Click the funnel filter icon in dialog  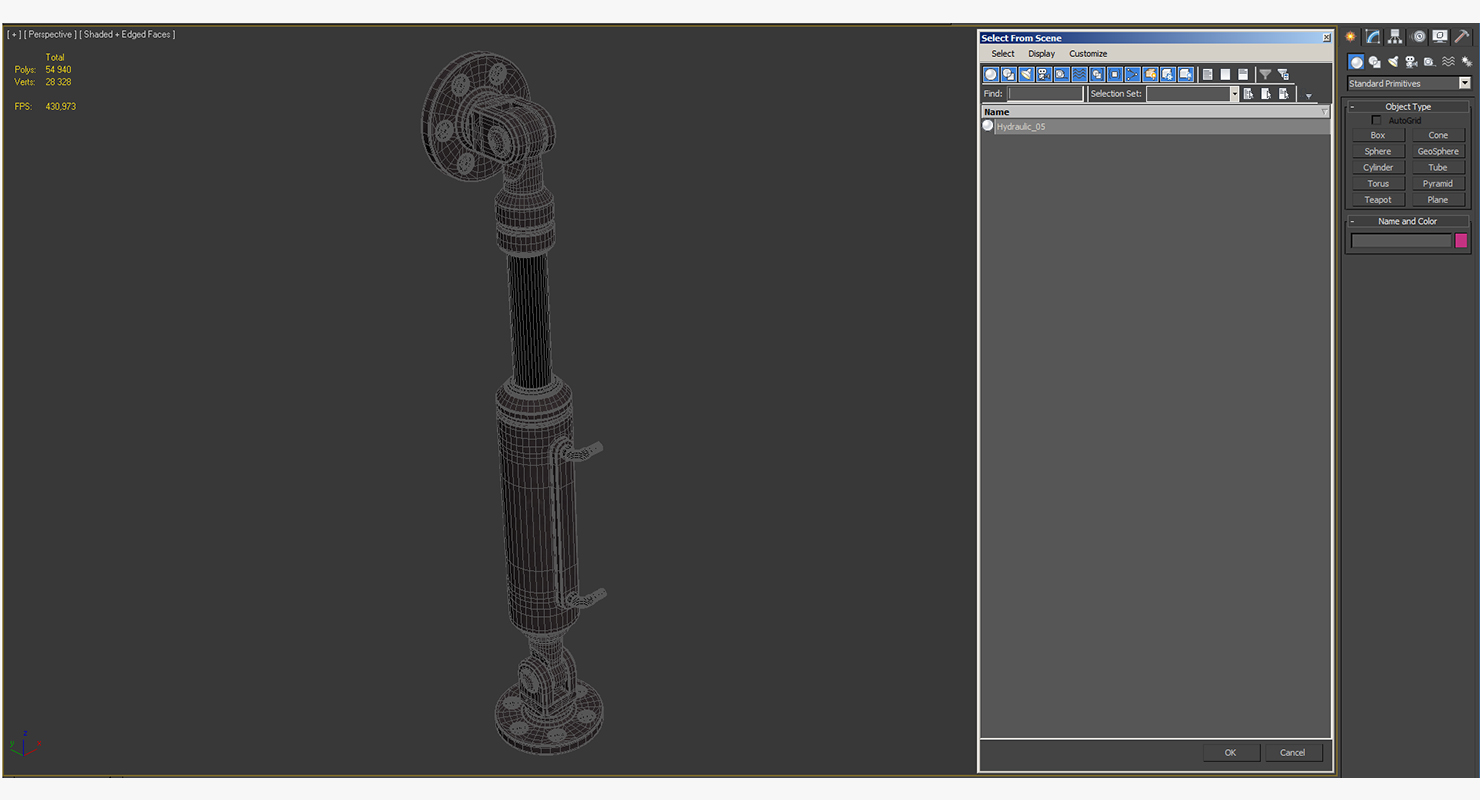pos(1265,74)
